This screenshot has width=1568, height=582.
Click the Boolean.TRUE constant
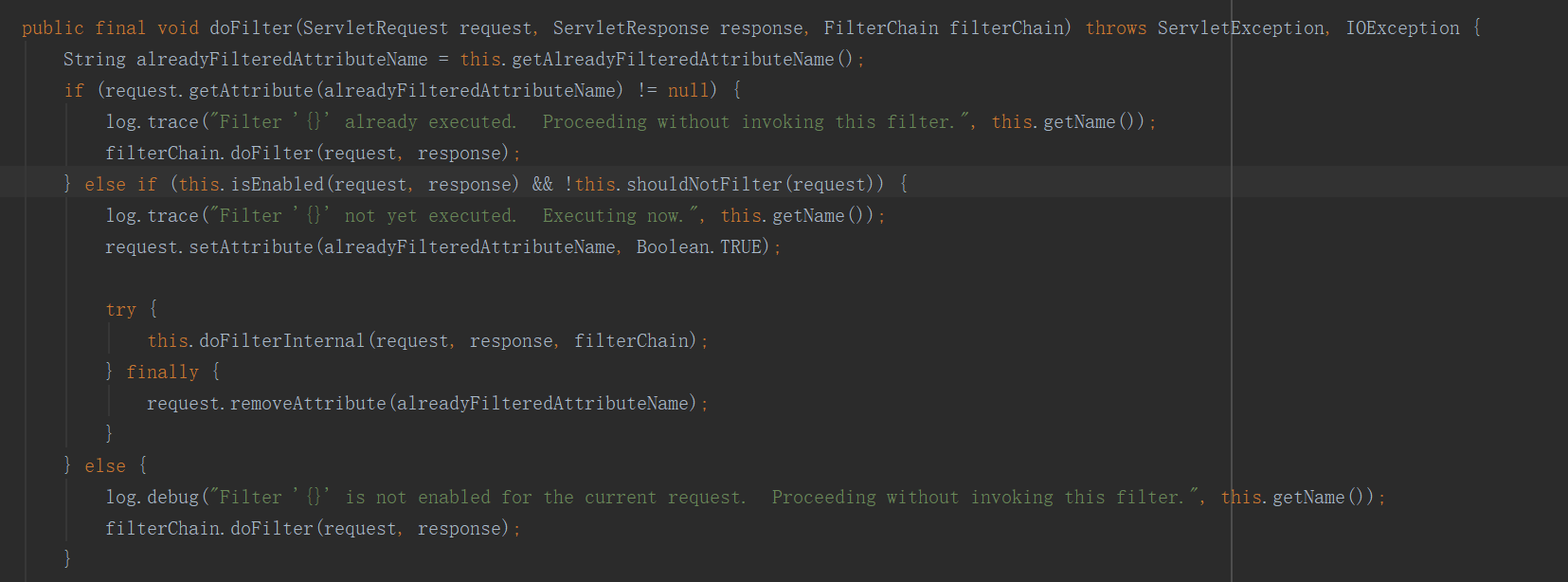point(702,247)
